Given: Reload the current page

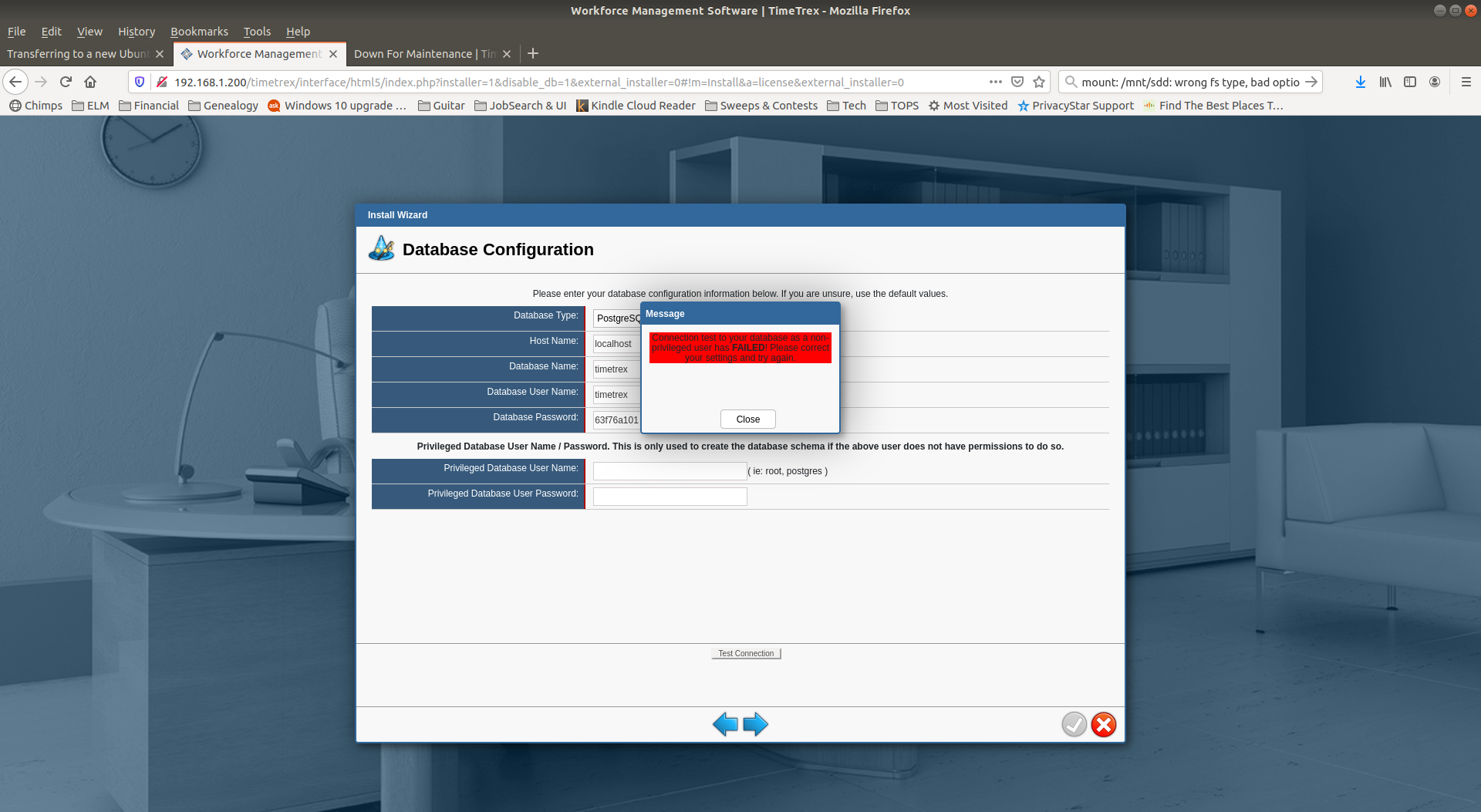Looking at the screenshot, I should click(x=66, y=82).
